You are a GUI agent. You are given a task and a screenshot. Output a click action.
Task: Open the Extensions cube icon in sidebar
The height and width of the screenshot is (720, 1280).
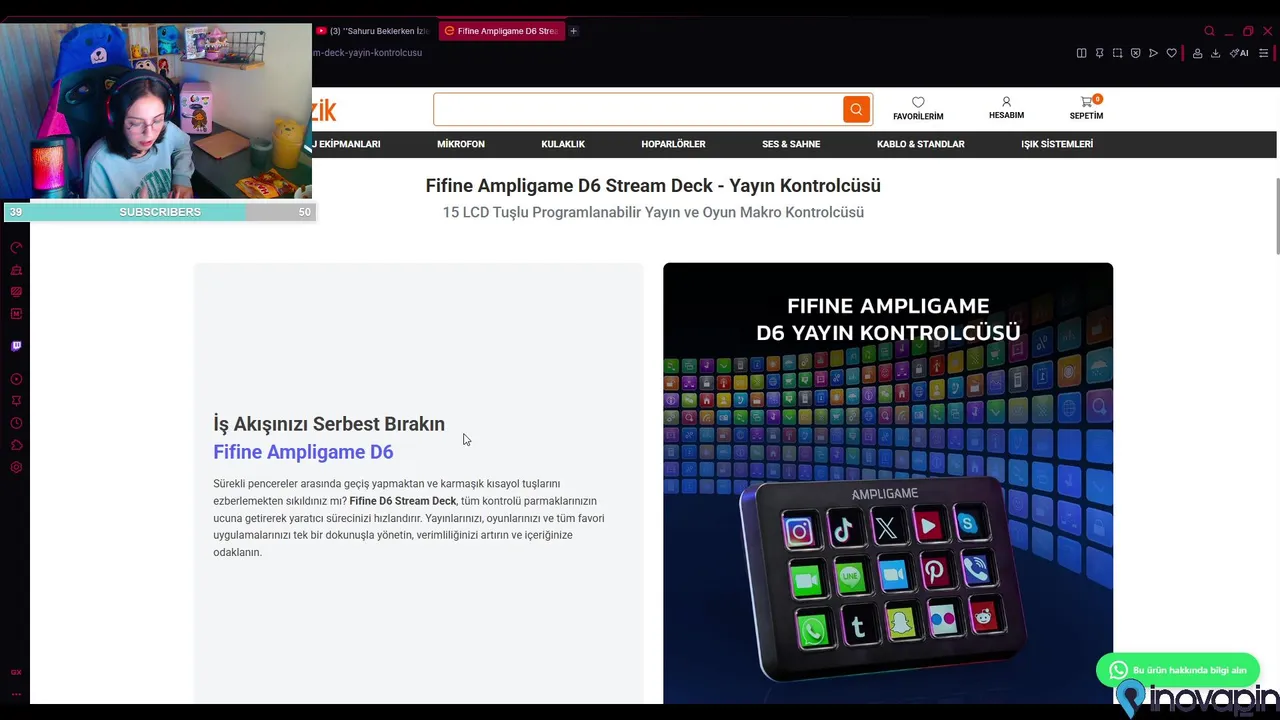point(16,445)
